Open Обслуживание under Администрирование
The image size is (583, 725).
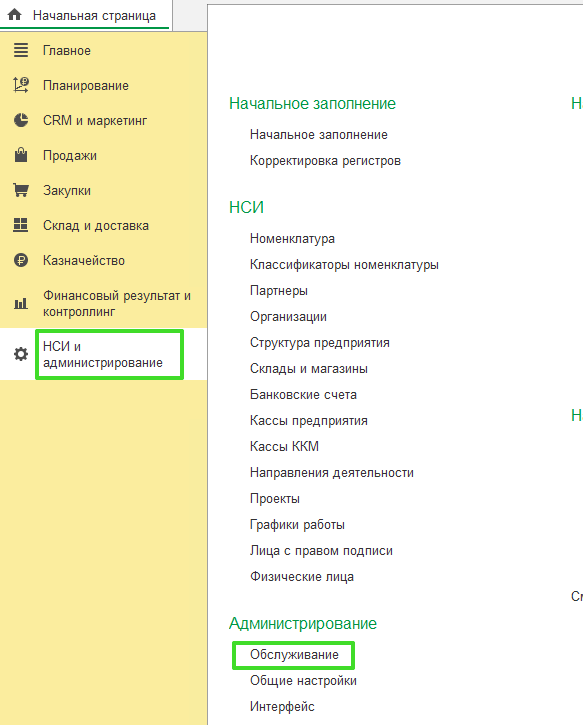294,655
